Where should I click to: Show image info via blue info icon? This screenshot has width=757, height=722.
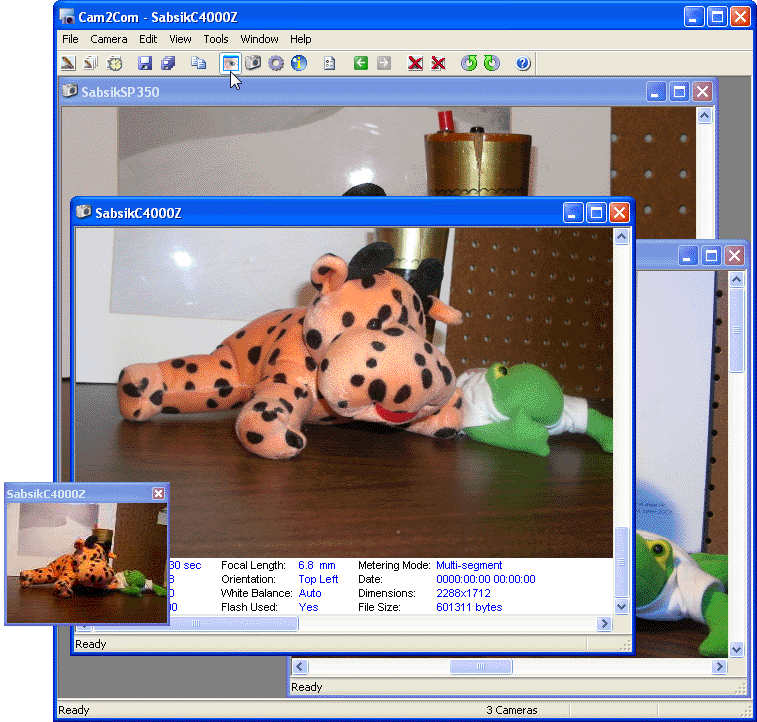(x=298, y=63)
